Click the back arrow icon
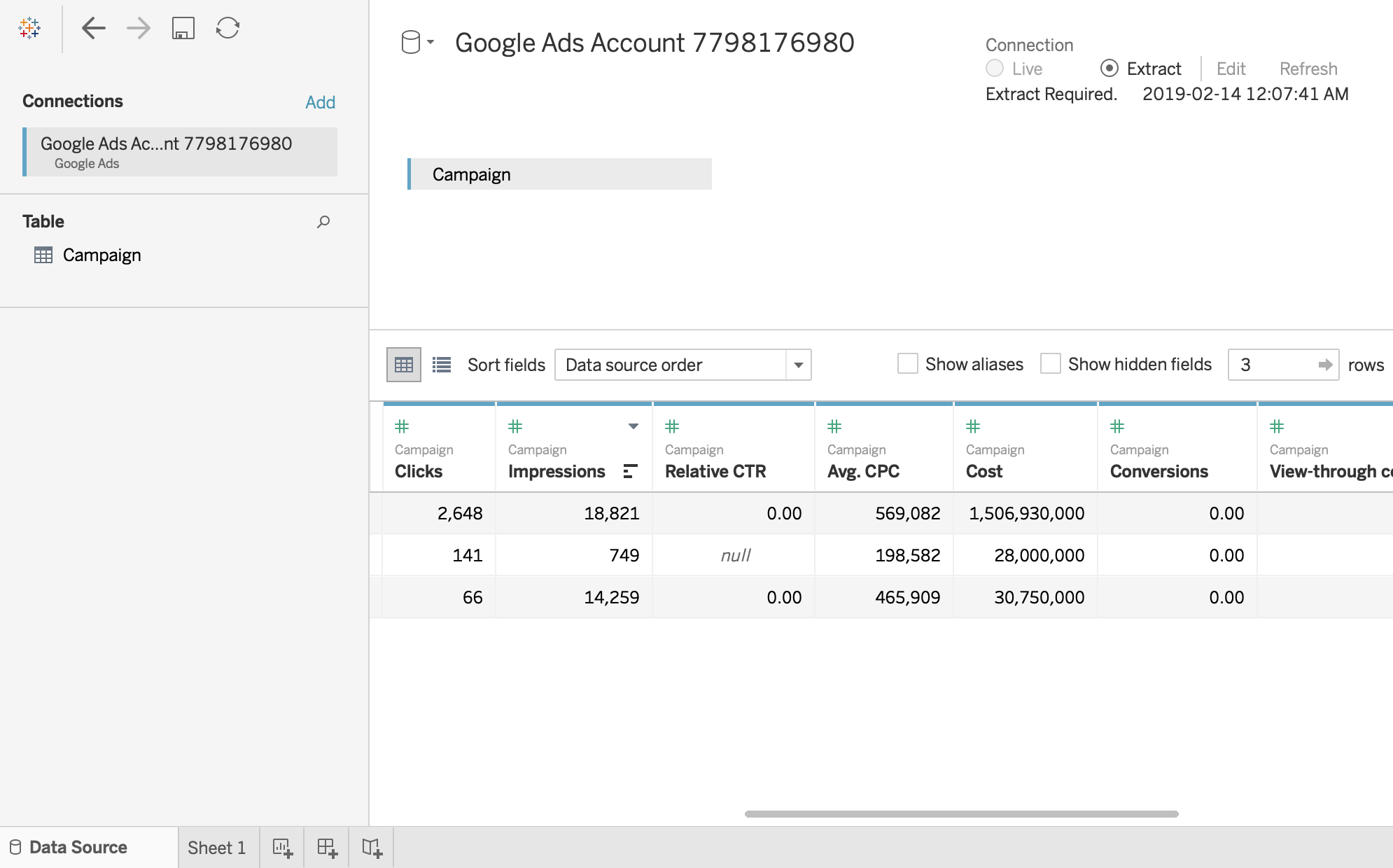This screenshot has height=868, width=1393. point(93,28)
